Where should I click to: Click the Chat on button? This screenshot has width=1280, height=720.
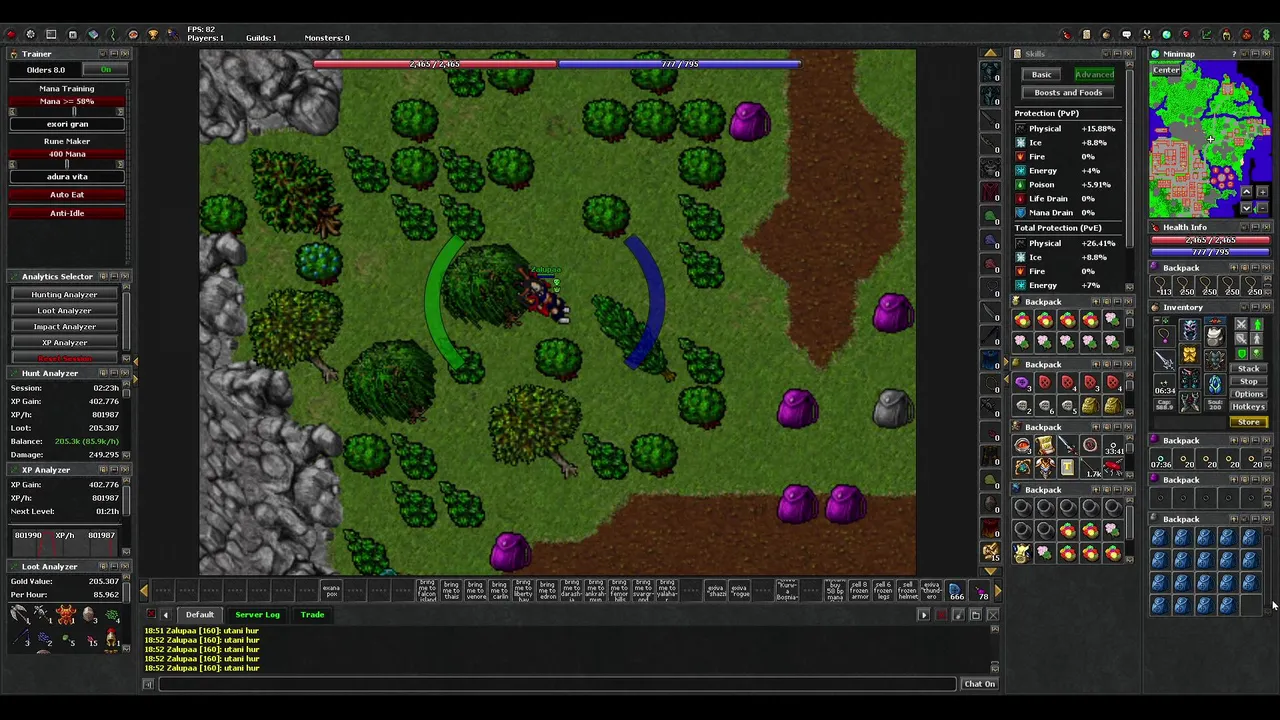tap(979, 684)
